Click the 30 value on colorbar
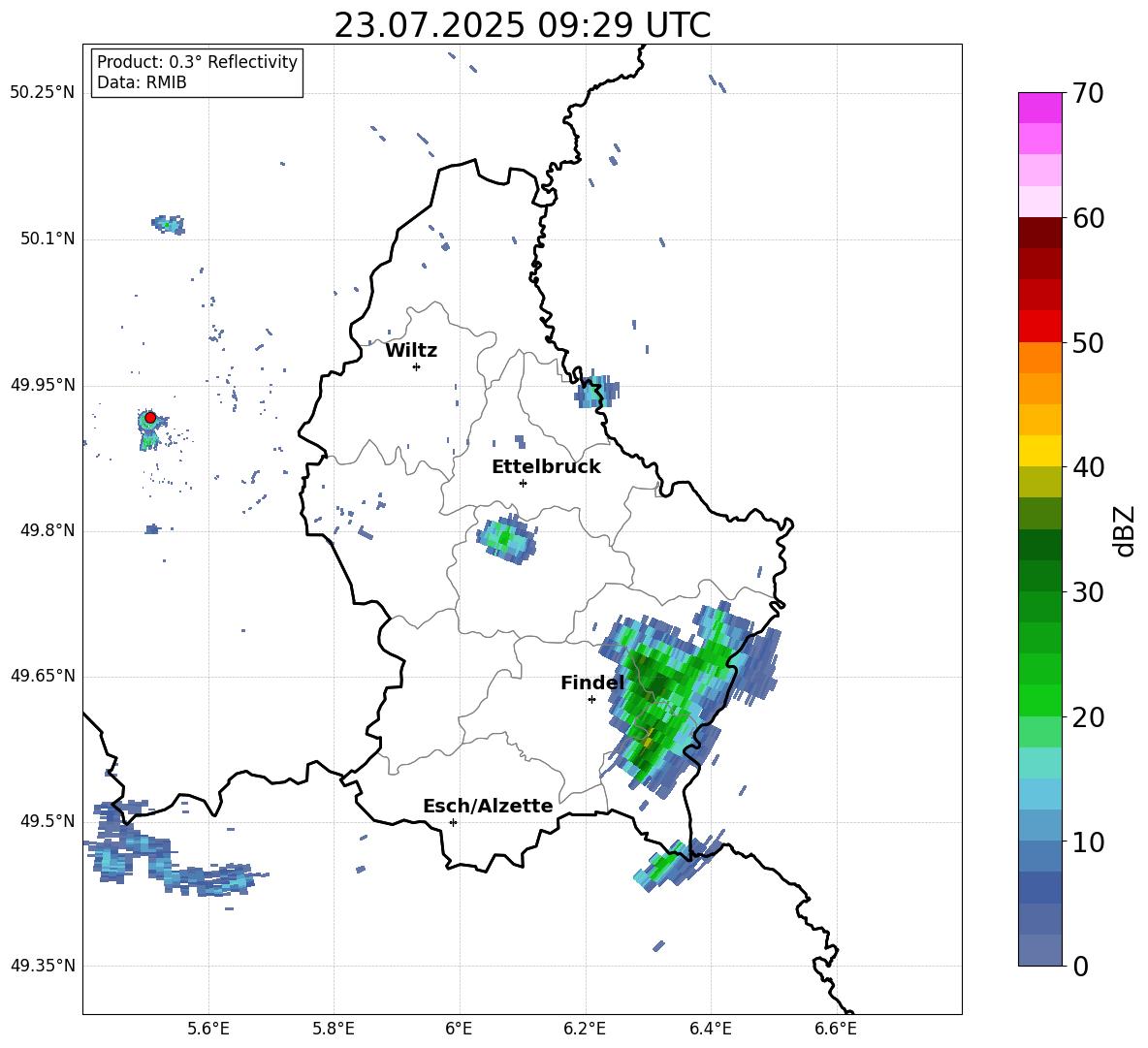The image size is (1148, 1048). click(x=1088, y=592)
